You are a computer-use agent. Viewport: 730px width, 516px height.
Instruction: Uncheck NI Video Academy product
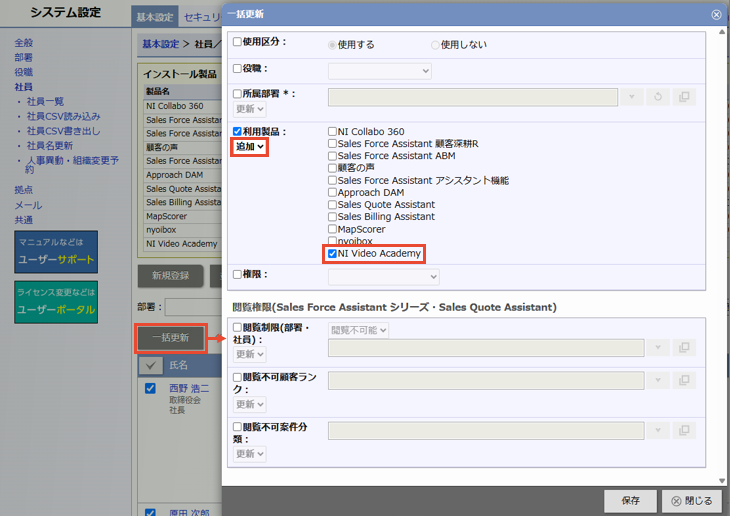(x=332, y=253)
